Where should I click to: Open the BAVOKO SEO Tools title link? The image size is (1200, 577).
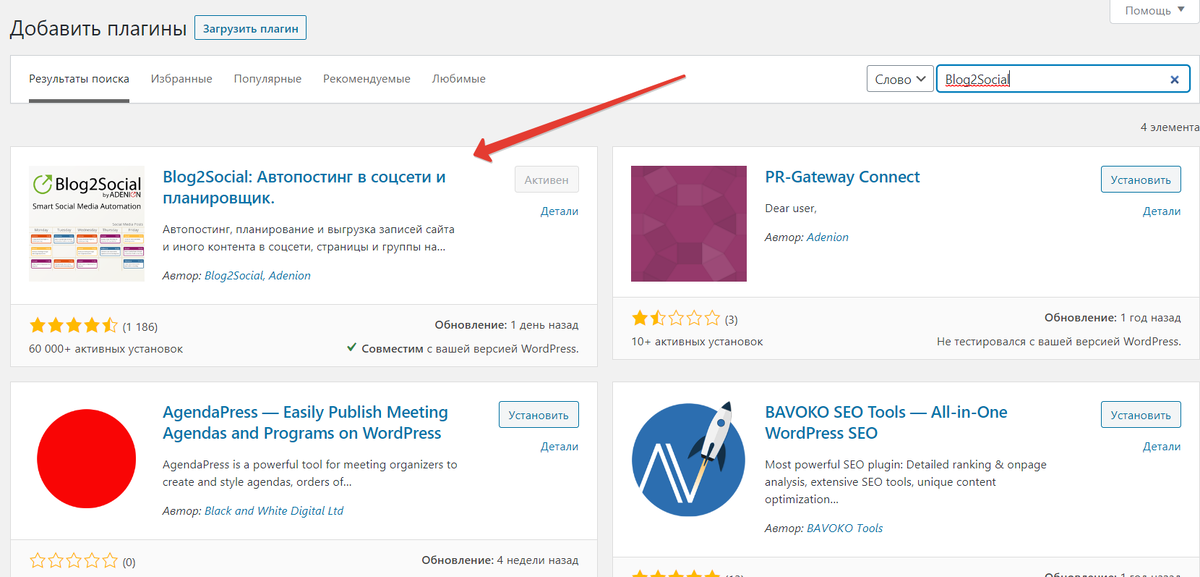coord(886,423)
